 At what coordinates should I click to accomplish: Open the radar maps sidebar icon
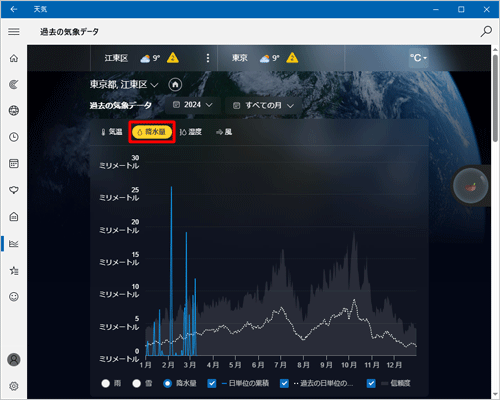[x=14, y=84]
